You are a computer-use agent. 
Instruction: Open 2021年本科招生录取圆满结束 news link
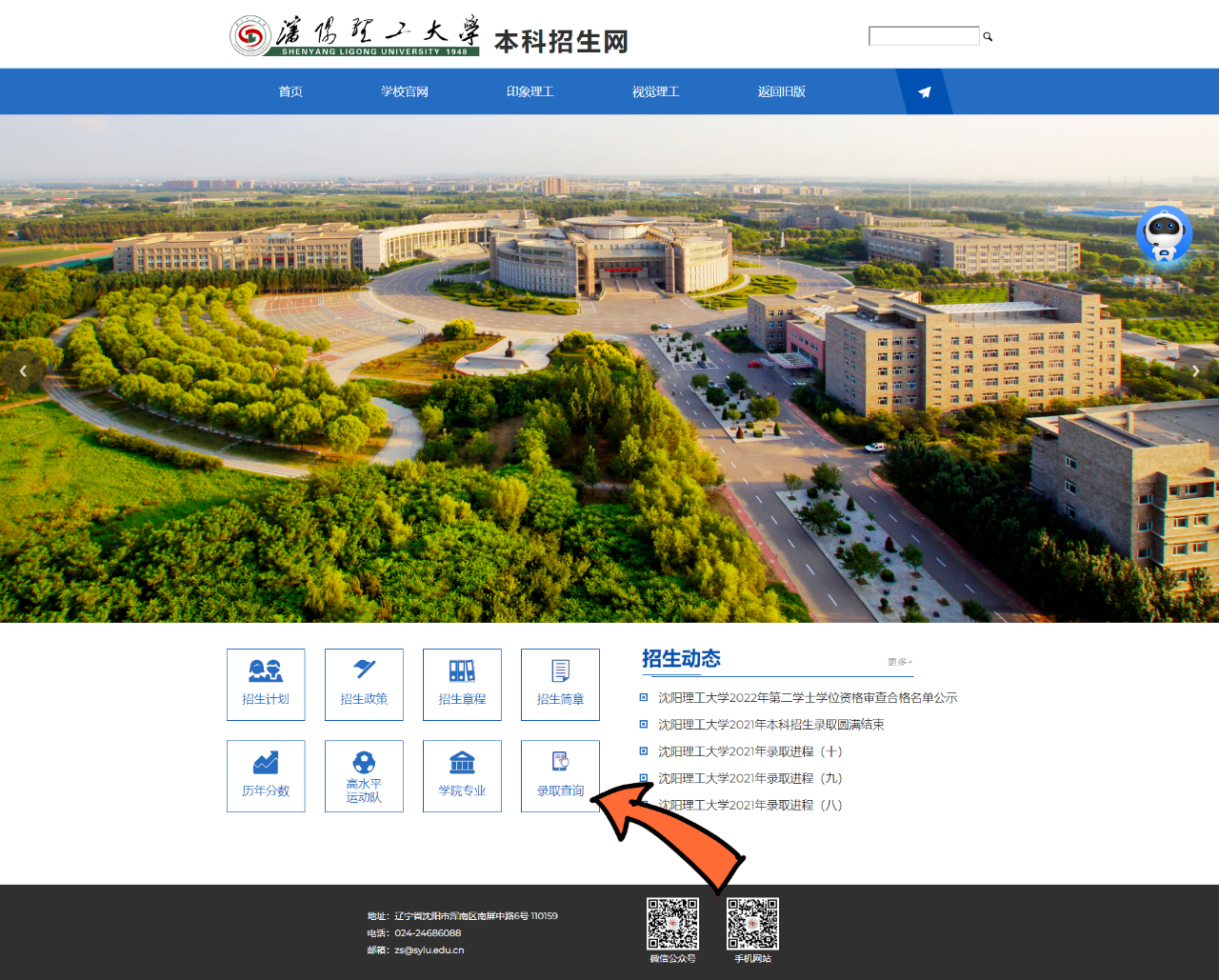pos(770,725)
